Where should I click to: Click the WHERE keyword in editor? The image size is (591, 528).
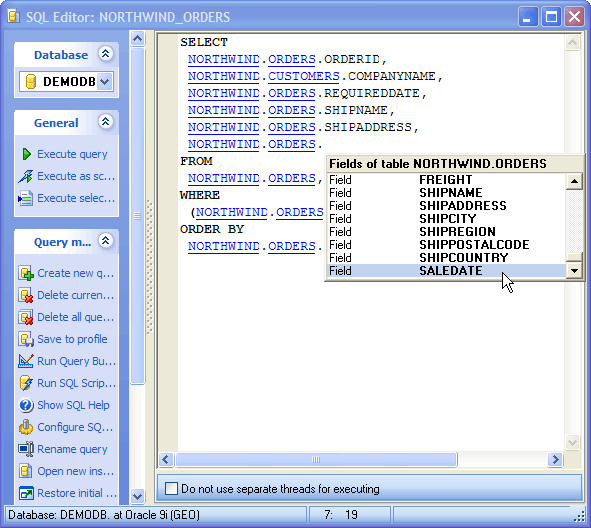200,195
